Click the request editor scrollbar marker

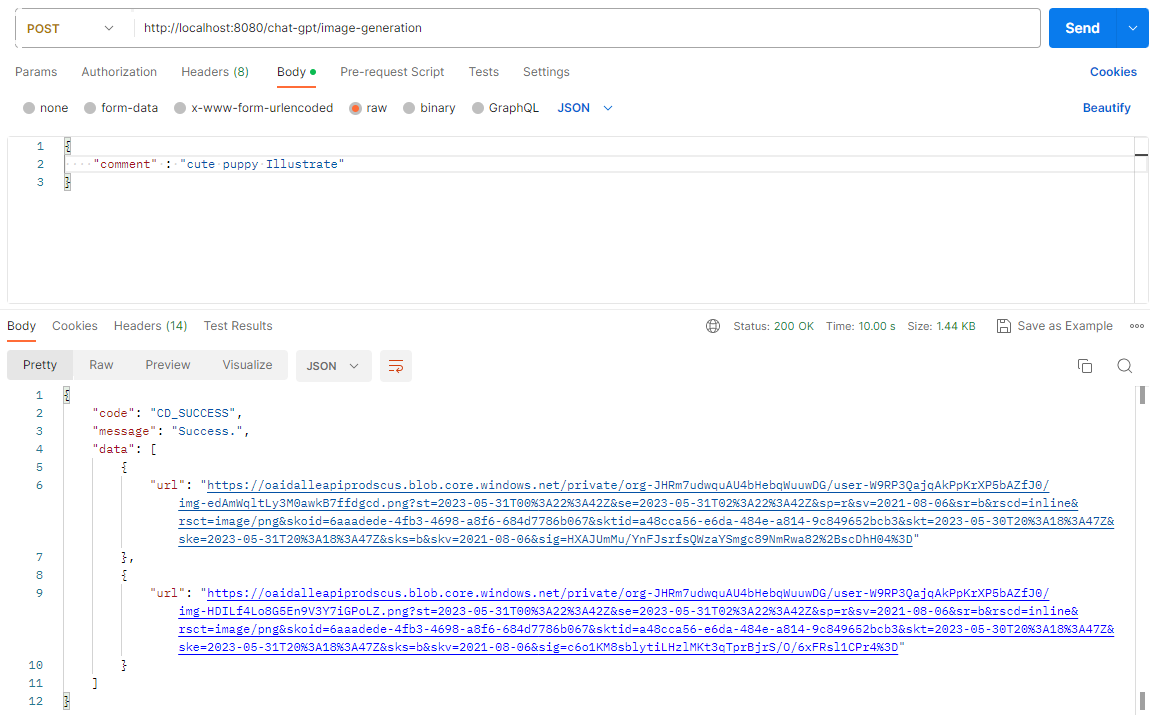(x=1140, y=155)
